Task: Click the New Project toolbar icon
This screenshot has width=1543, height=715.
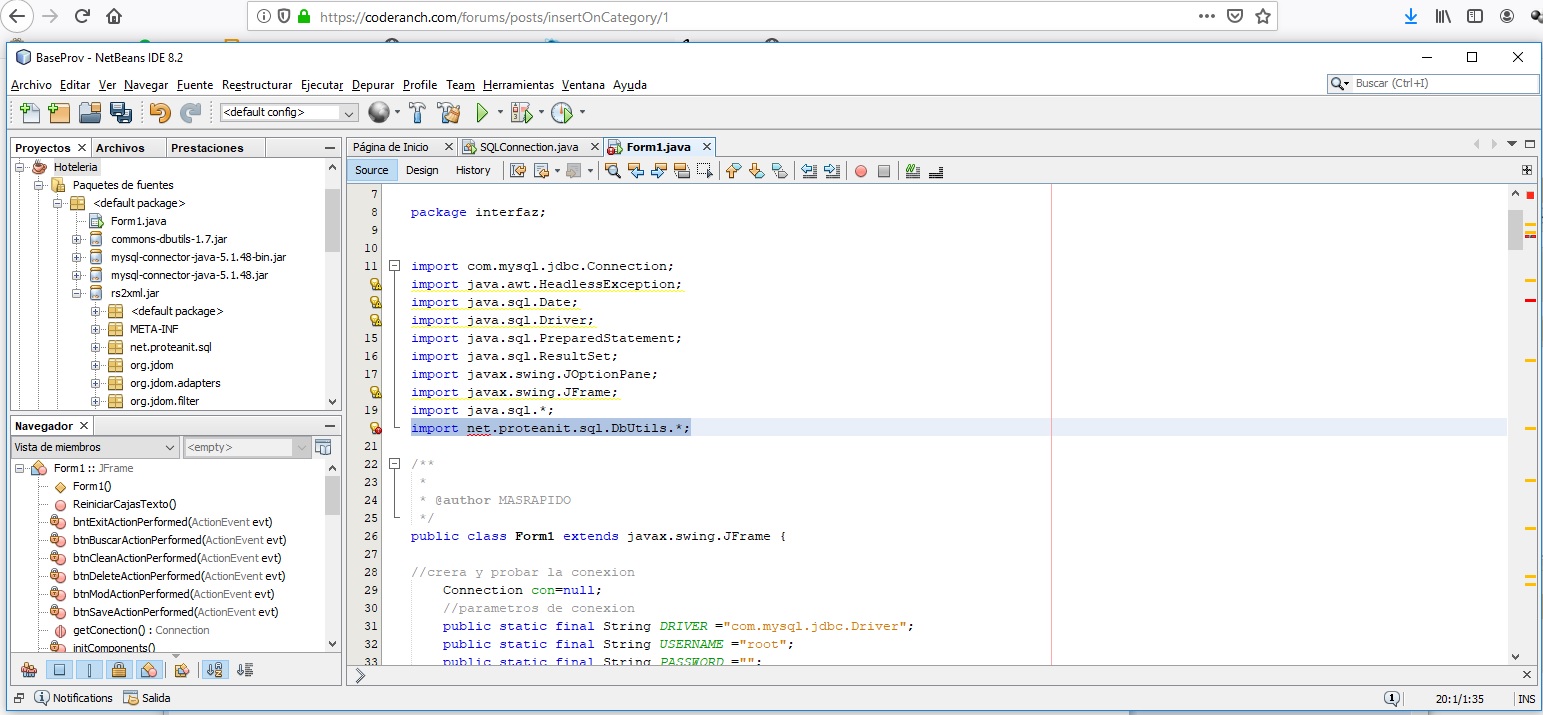Action: pyautogui.click(x=59, y=112)
